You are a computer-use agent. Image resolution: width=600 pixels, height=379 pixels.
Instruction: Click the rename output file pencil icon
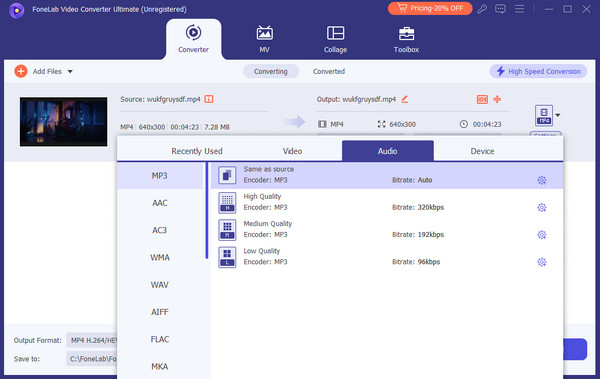[x=404, y=99]
